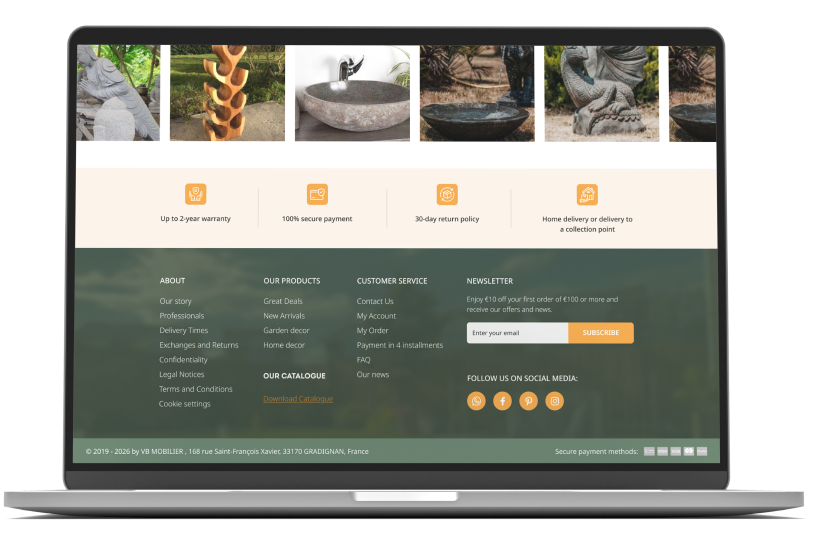The width and height of the screenshot is (816, 548).
Task: Open the Garden decor link
Action: pos(286,330)
